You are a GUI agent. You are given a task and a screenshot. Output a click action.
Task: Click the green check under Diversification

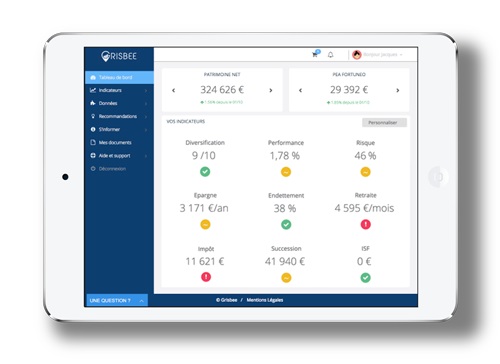click(205, 172)
